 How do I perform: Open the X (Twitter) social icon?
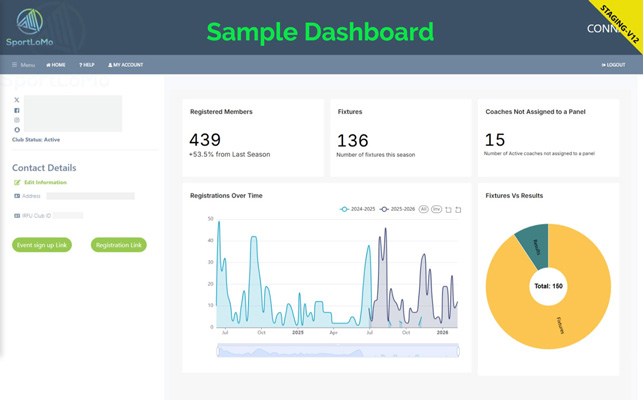(x=17, y=100)
